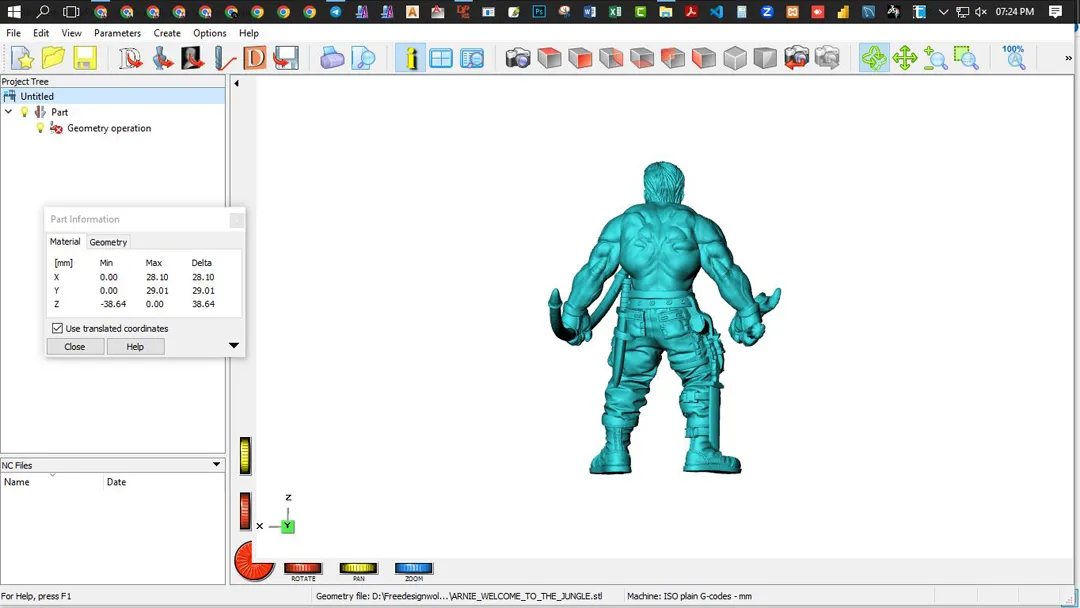1080x608 pixels.
Task: Expand Part Information with the down arrow
Action: coord(233,346)
